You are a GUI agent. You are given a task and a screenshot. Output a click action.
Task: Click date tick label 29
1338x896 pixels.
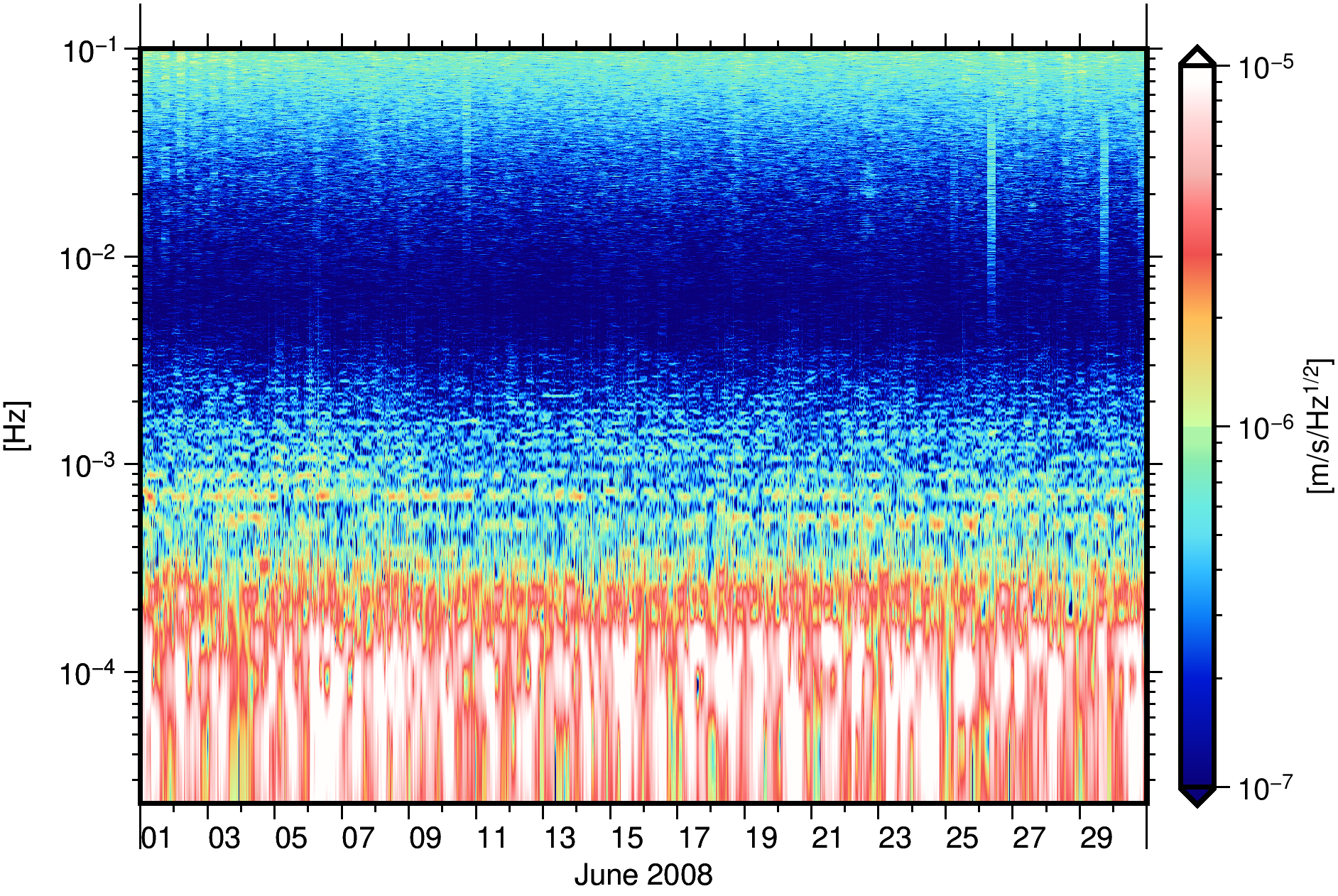(x=1095, y=838)
